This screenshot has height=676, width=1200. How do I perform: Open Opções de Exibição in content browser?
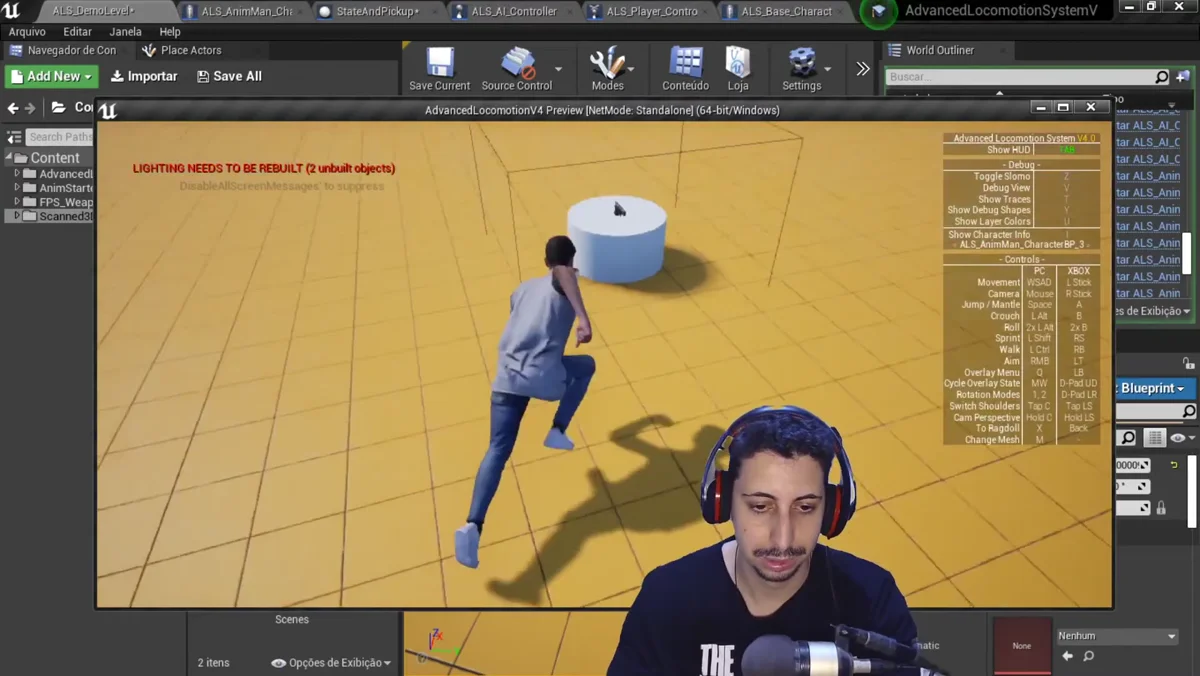point(331,663)
